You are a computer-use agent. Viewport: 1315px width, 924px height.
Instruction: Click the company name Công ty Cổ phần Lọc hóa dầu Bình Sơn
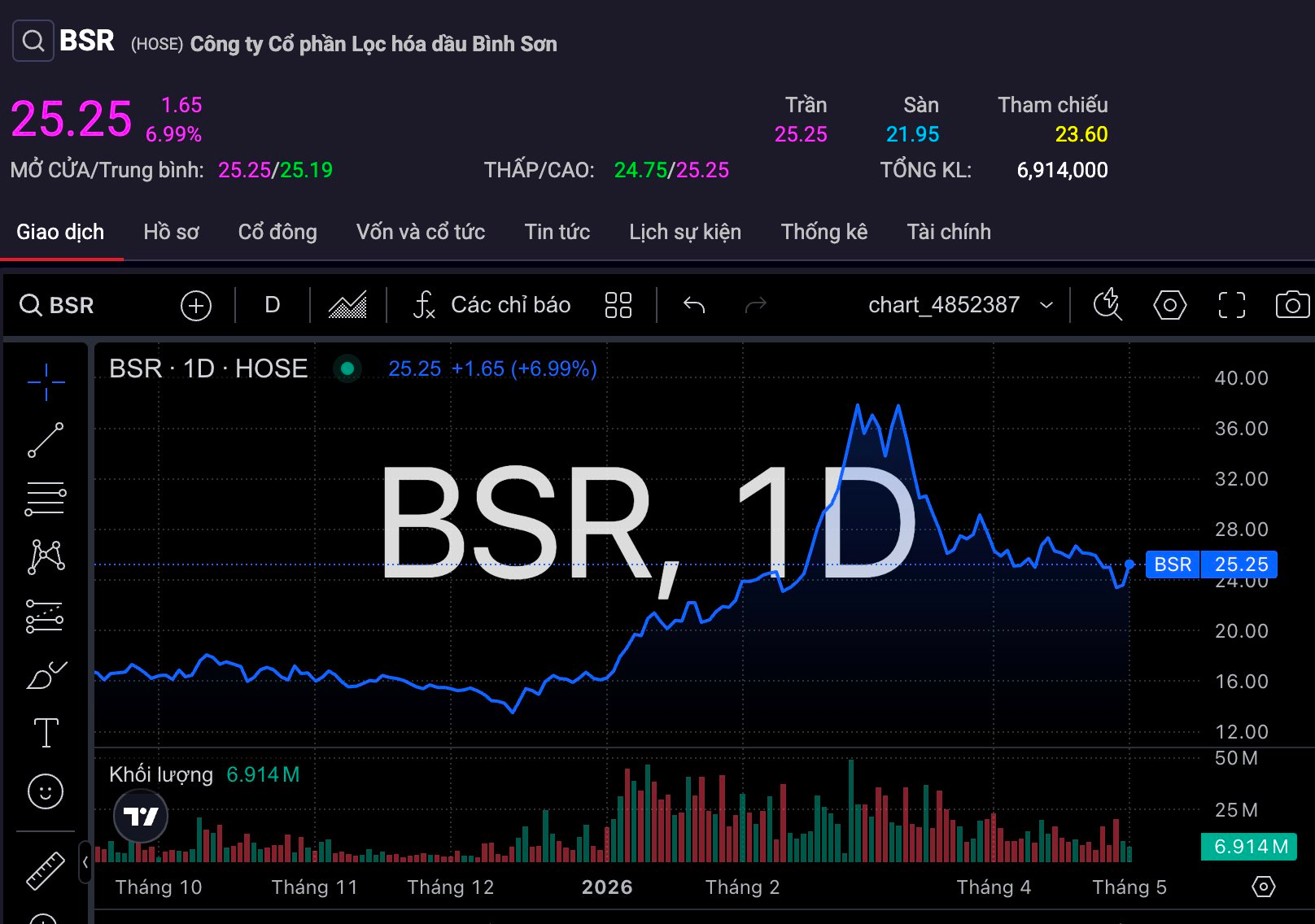point(374,44)
